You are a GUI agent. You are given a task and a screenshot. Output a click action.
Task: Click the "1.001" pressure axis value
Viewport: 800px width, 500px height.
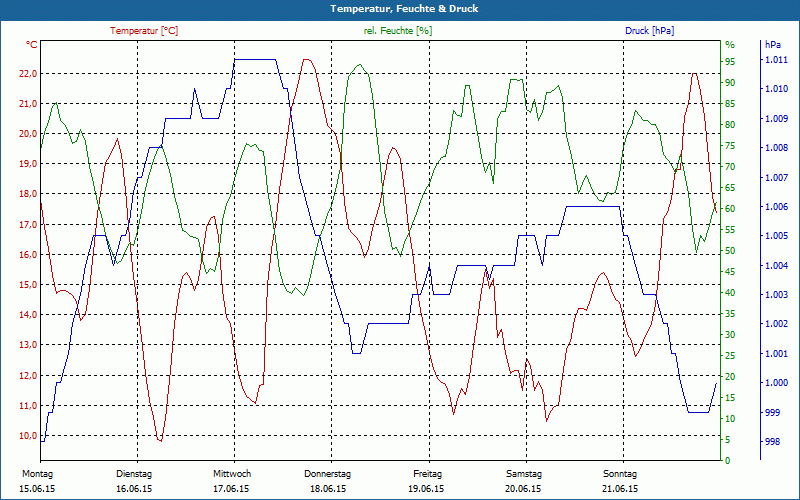click(776, 353)
